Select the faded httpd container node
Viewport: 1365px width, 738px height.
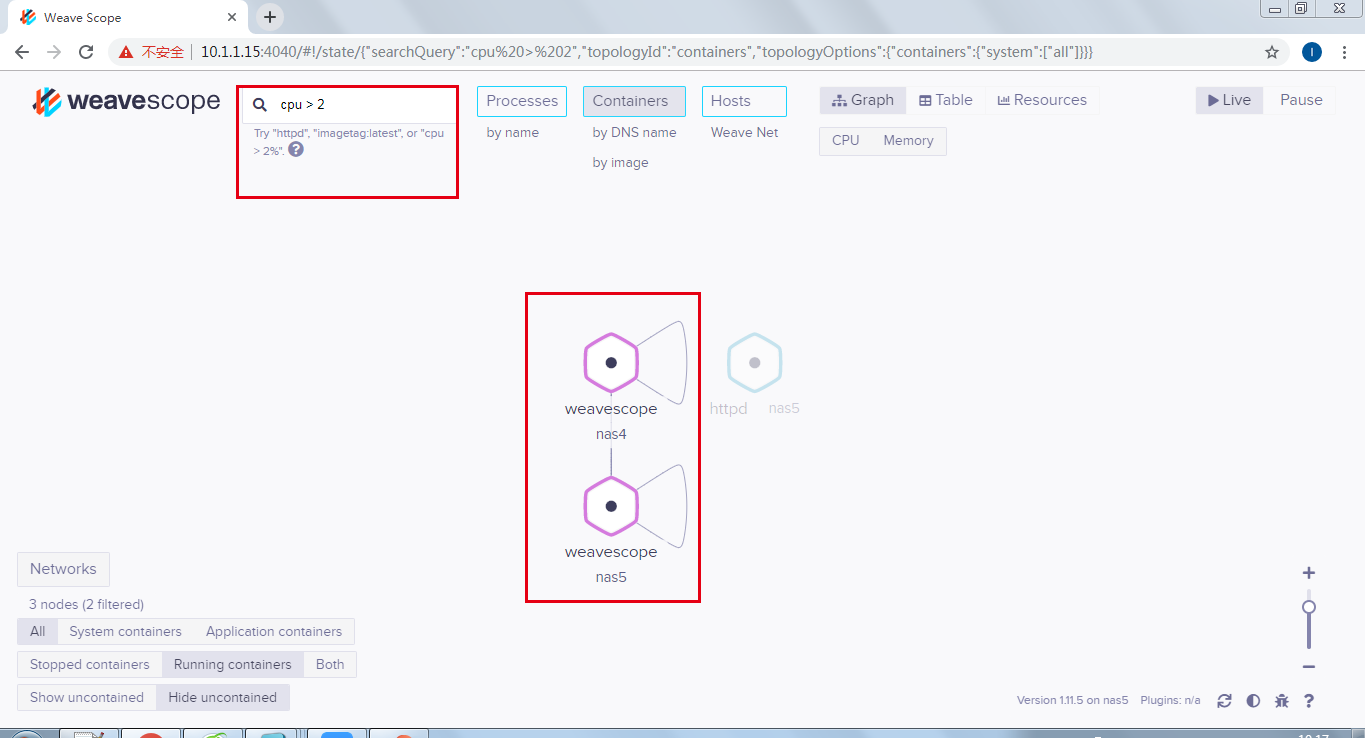pyautogui.click(x=755, y=363)
